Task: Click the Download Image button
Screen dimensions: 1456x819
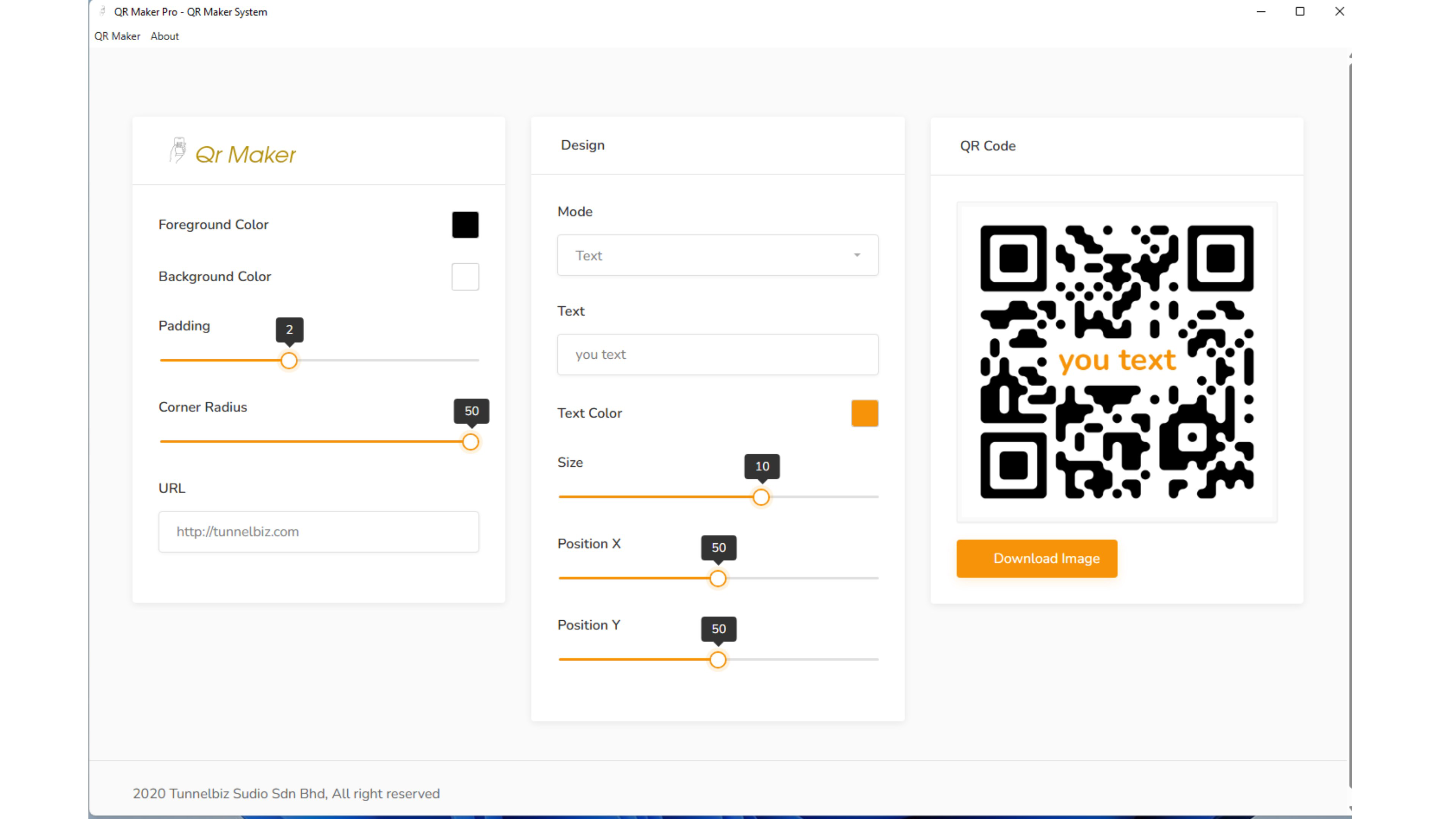Action: pyautogui.click(x=1037, y=559)
